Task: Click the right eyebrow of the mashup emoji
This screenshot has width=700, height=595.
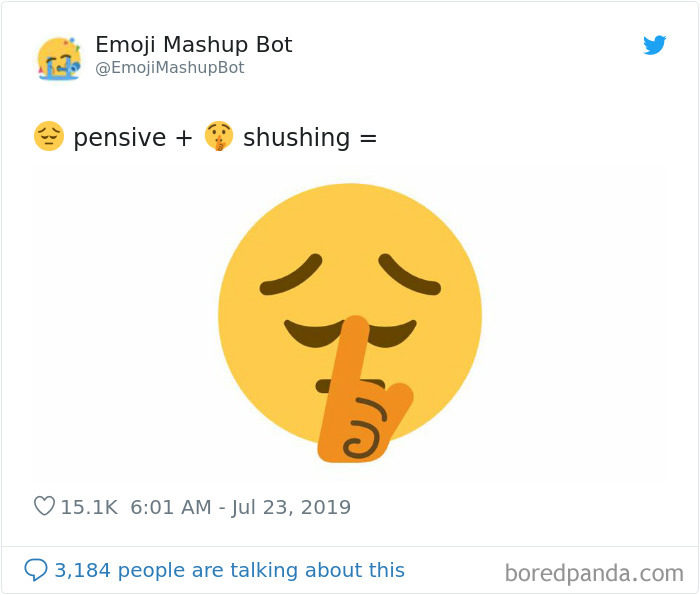Action: point(409,273)
